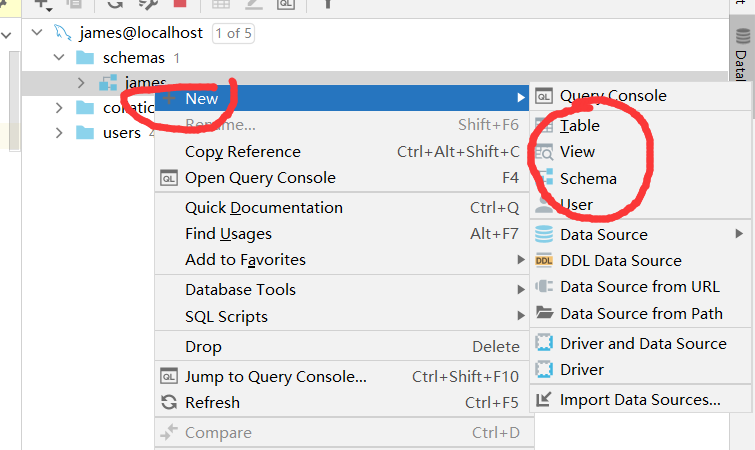The width and height of the screenshot is (755, 450).
Task: Expand the james schema node
Action: [x=81, y=83]
